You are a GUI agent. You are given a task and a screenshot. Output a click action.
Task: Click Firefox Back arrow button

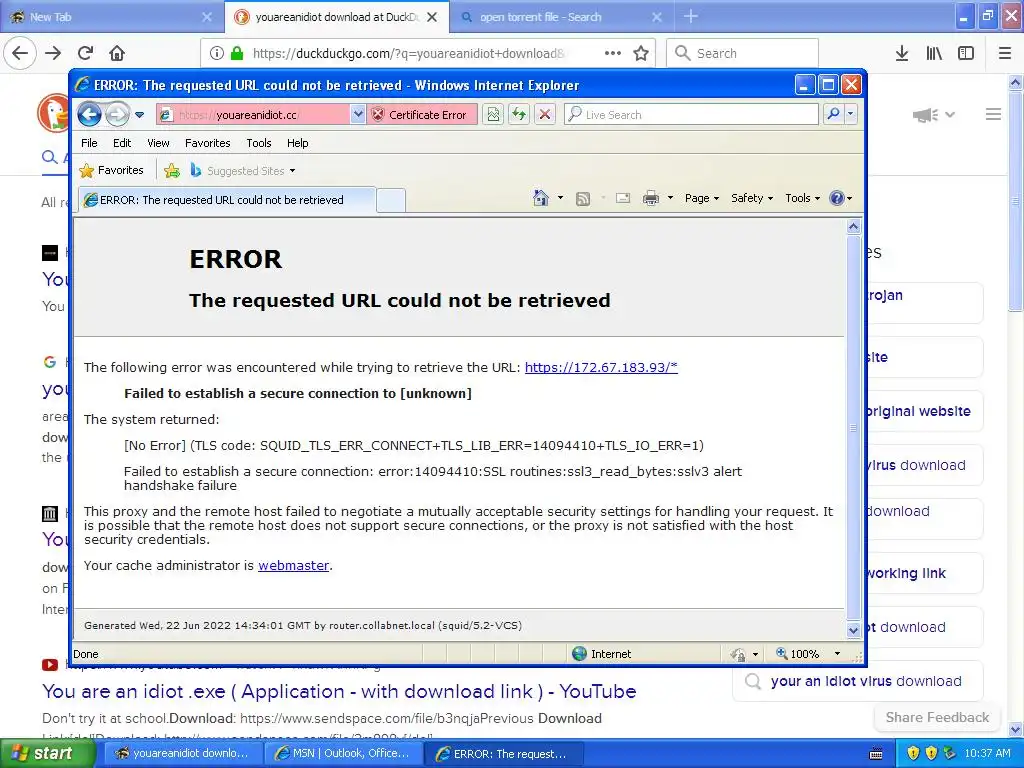tap(20, 54)
